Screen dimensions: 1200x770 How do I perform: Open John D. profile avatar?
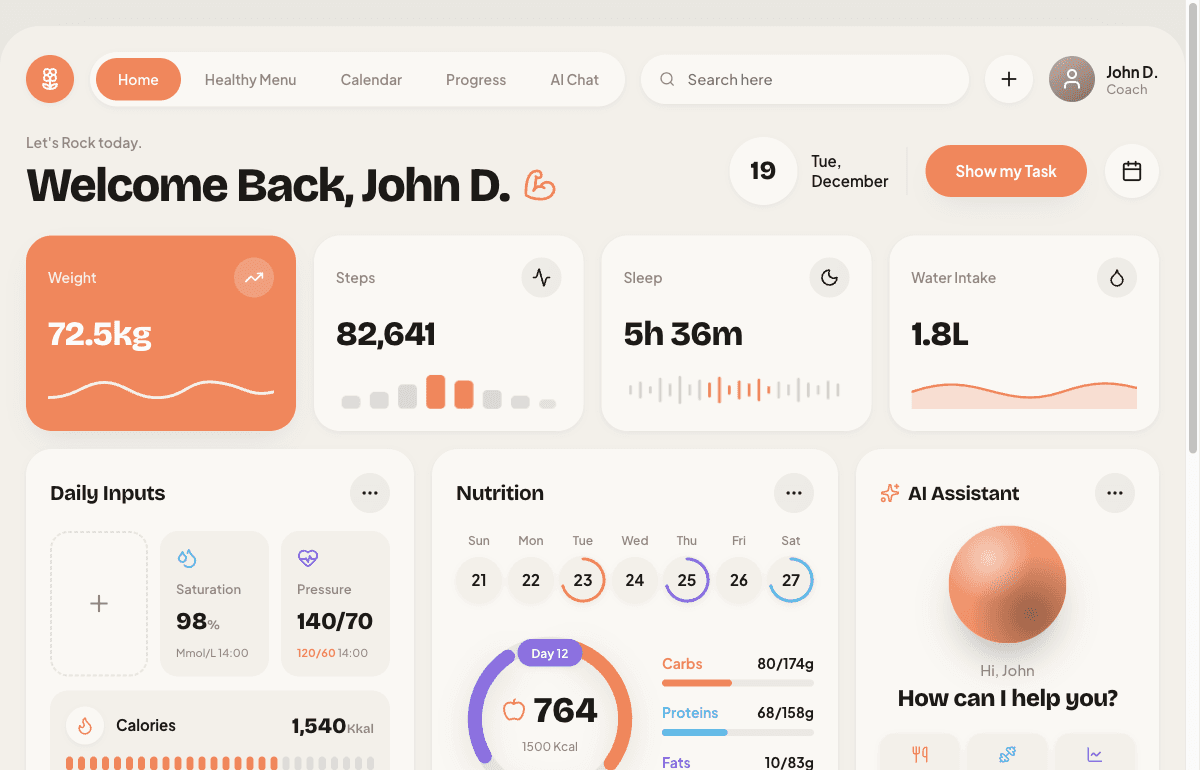coord(1072,79)
